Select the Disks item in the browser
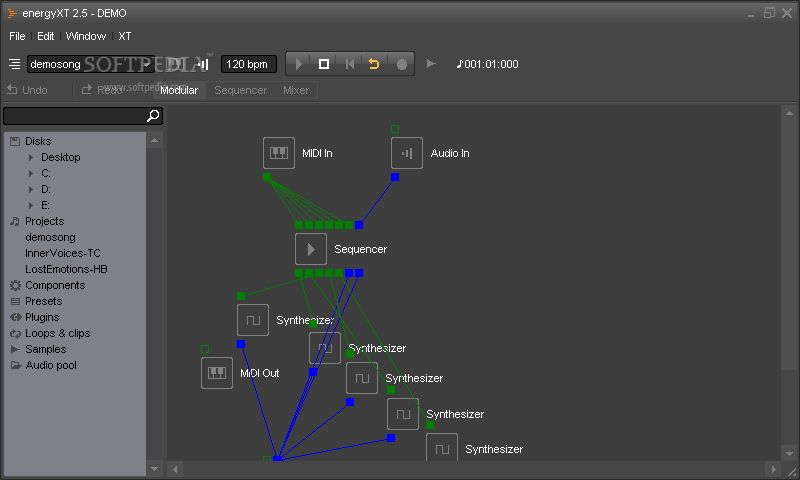The height and width of the screenshot is (480, 800). pyautogui.click(x=38, y=141)
